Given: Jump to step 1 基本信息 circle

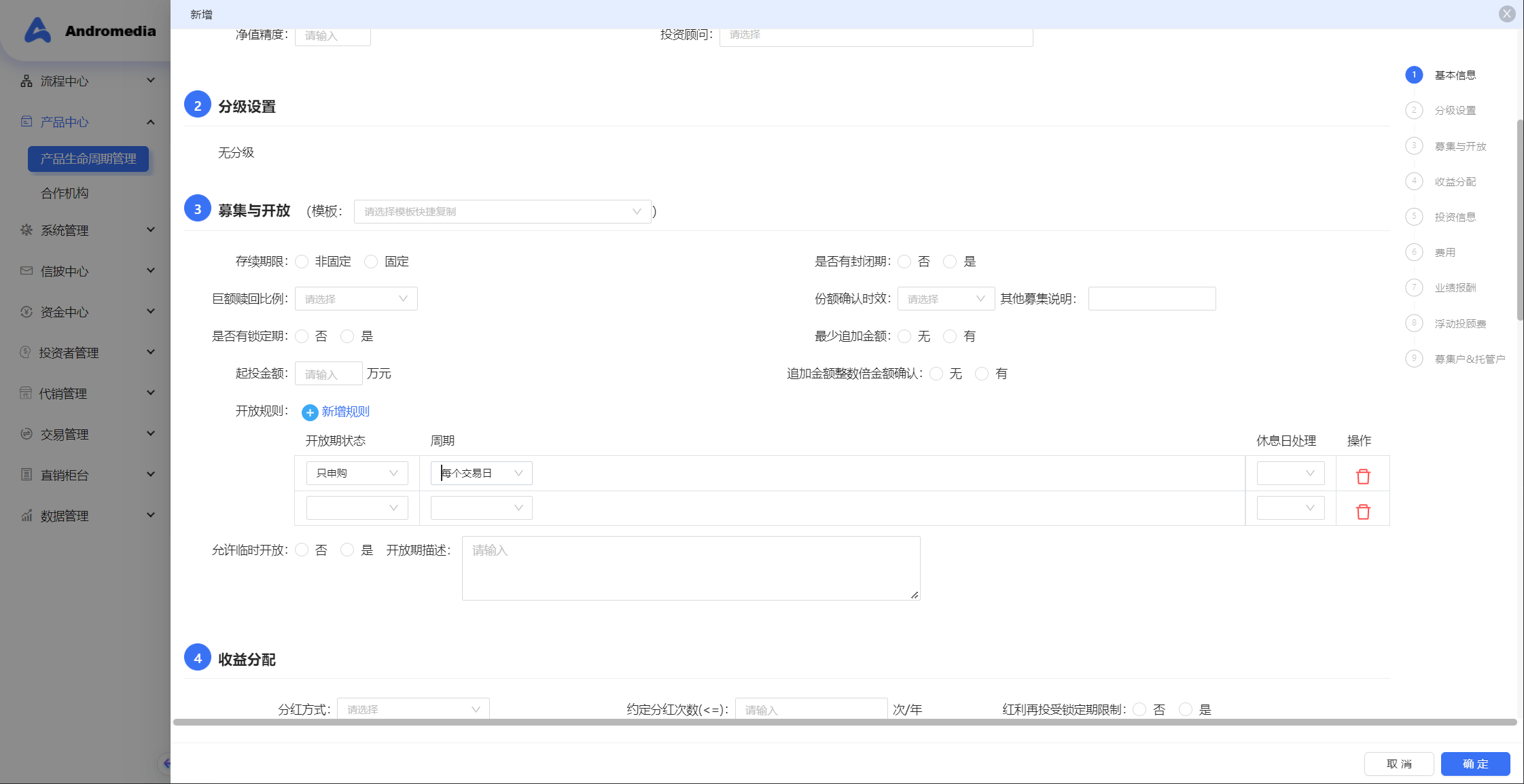Looking at the screenshot, I should (x=1414, y=75).
